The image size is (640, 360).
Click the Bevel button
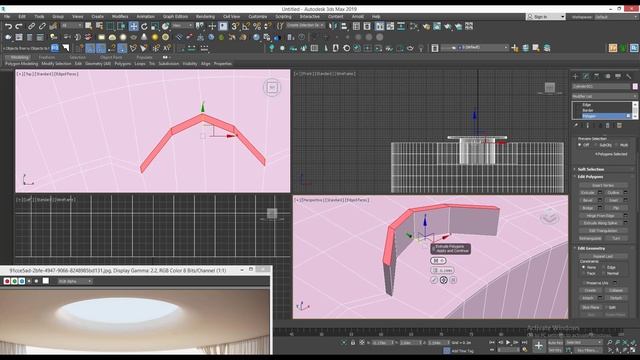tap(587, 200)
